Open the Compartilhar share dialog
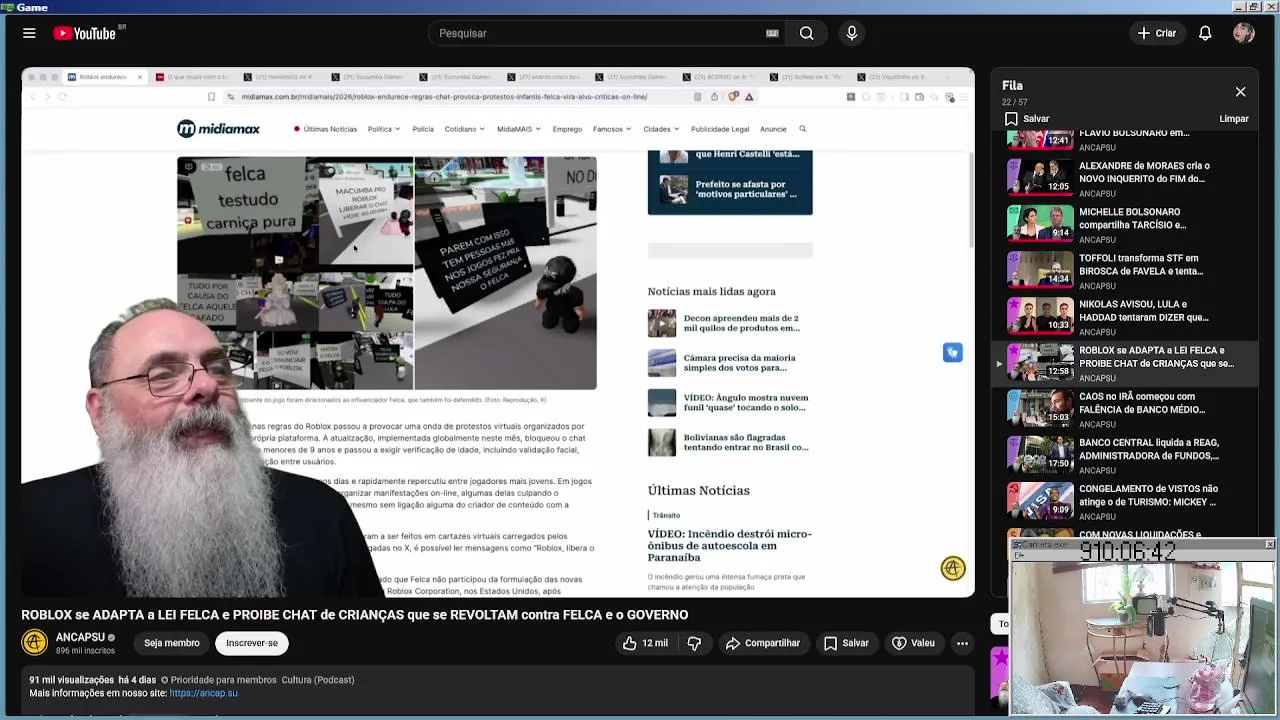The width and height of the screenshot is (1280, 720). pos(763,643)
